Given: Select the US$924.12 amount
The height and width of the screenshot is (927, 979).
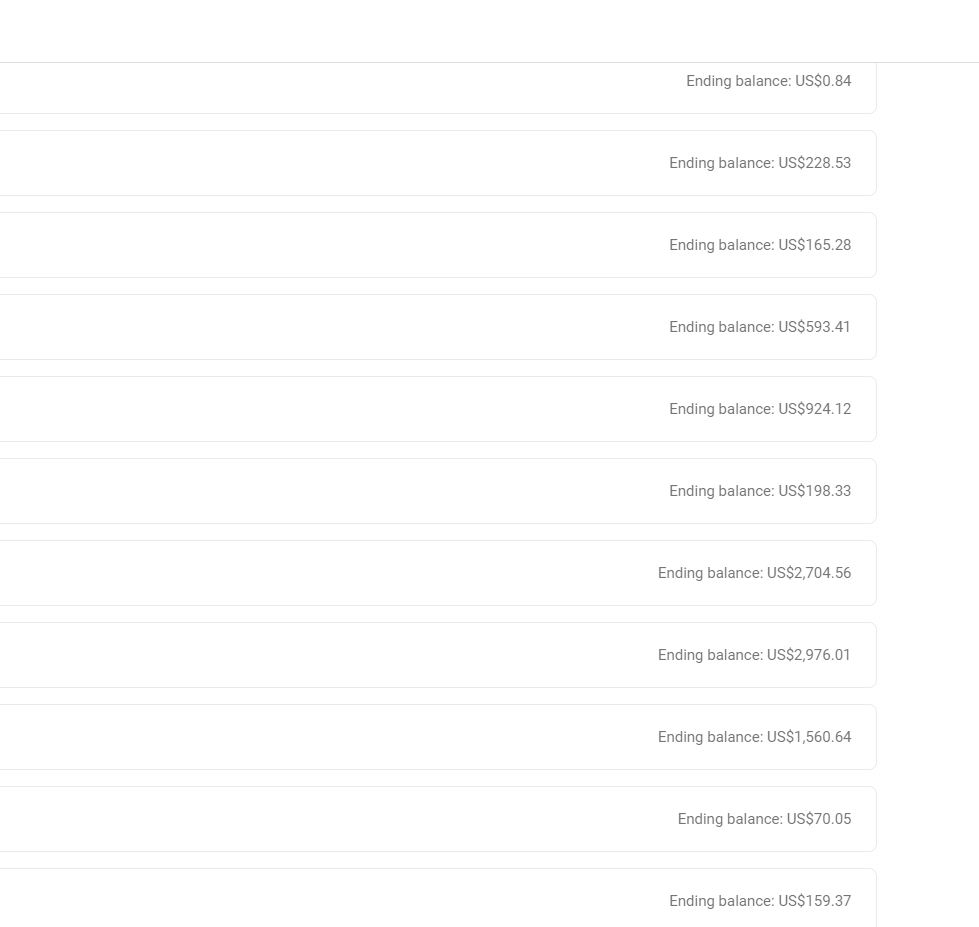Looking at the screenshot, I should click(815, 409).
